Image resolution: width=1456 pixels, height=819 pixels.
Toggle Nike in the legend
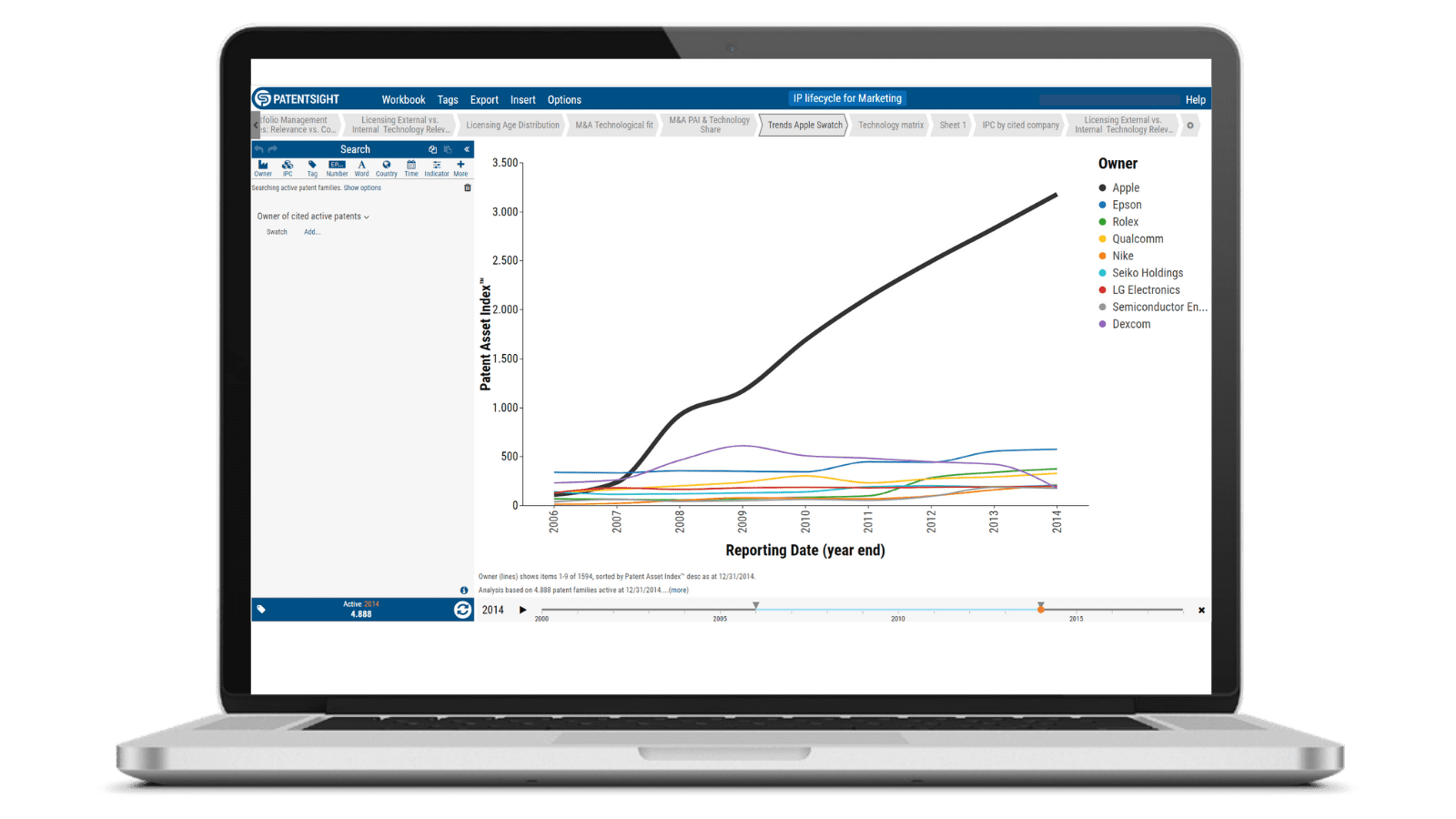click(x=1117, y=256)
